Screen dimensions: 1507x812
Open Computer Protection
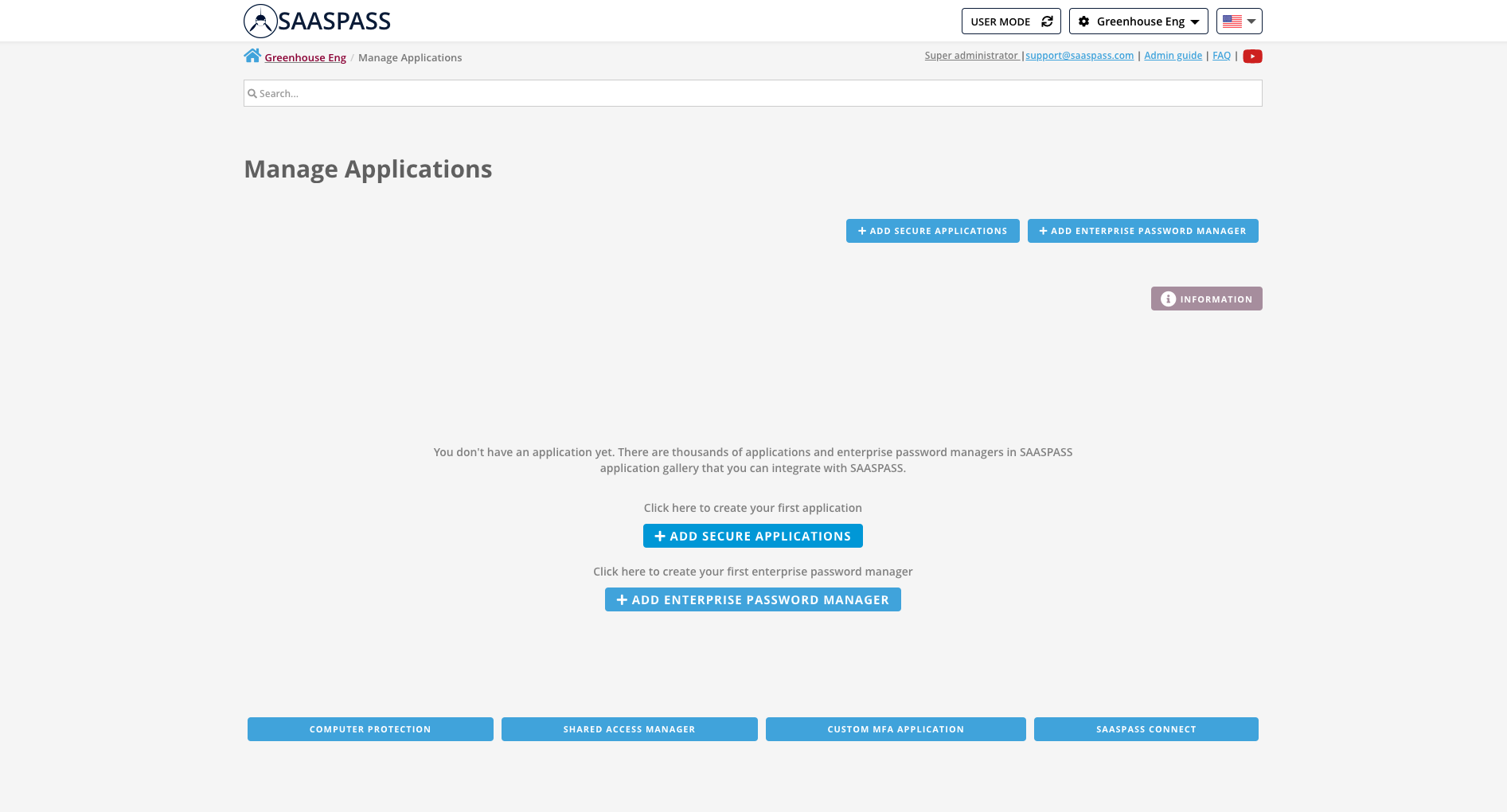coord(370,729)
